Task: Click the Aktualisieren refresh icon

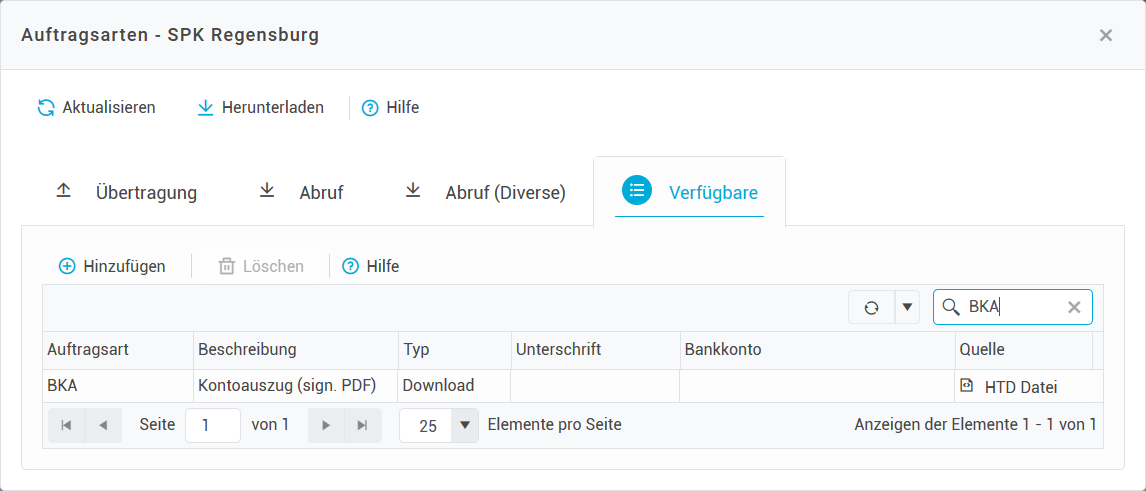Action: pos(46,108)
